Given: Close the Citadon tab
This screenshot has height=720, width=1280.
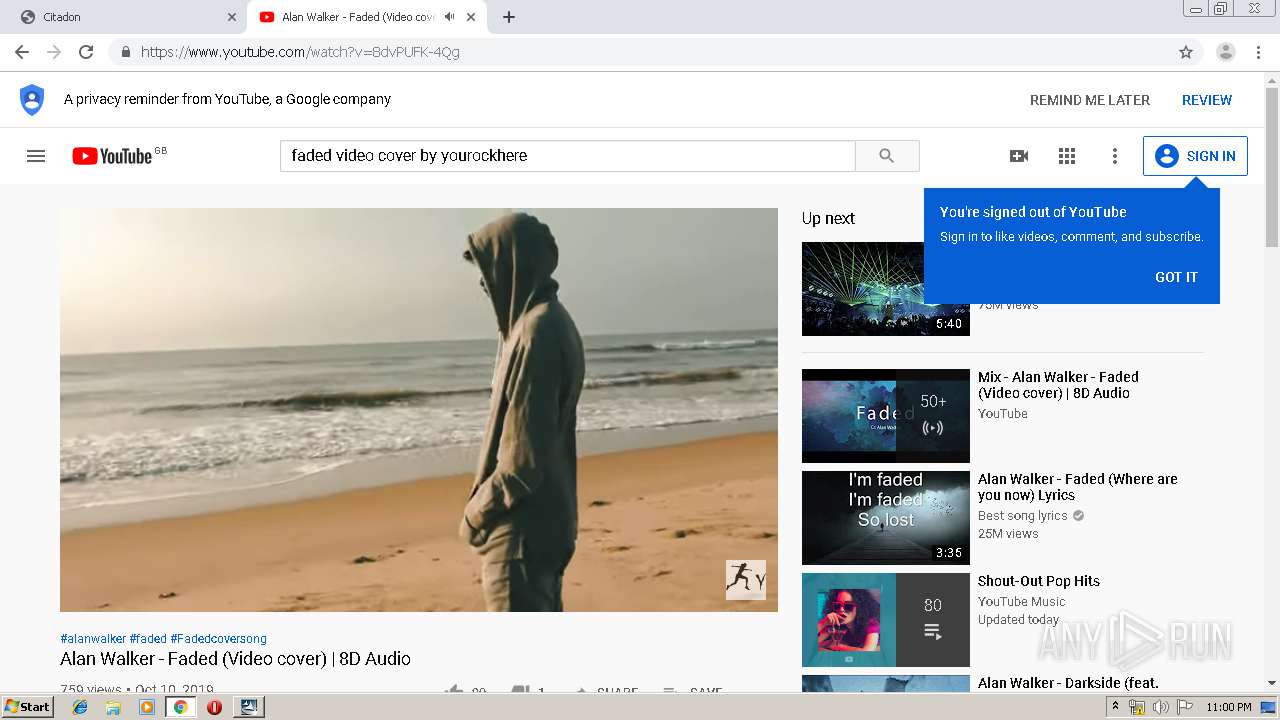Looking at the screenshot, I should coord(232,17).
